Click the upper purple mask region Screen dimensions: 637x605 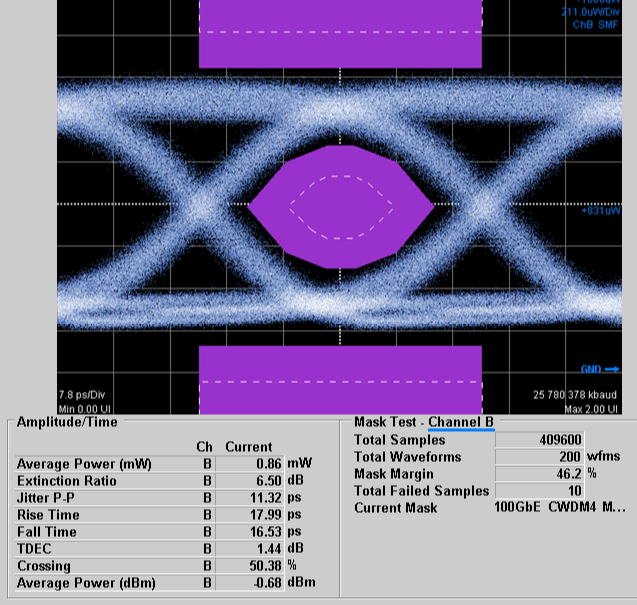[341, 33]
